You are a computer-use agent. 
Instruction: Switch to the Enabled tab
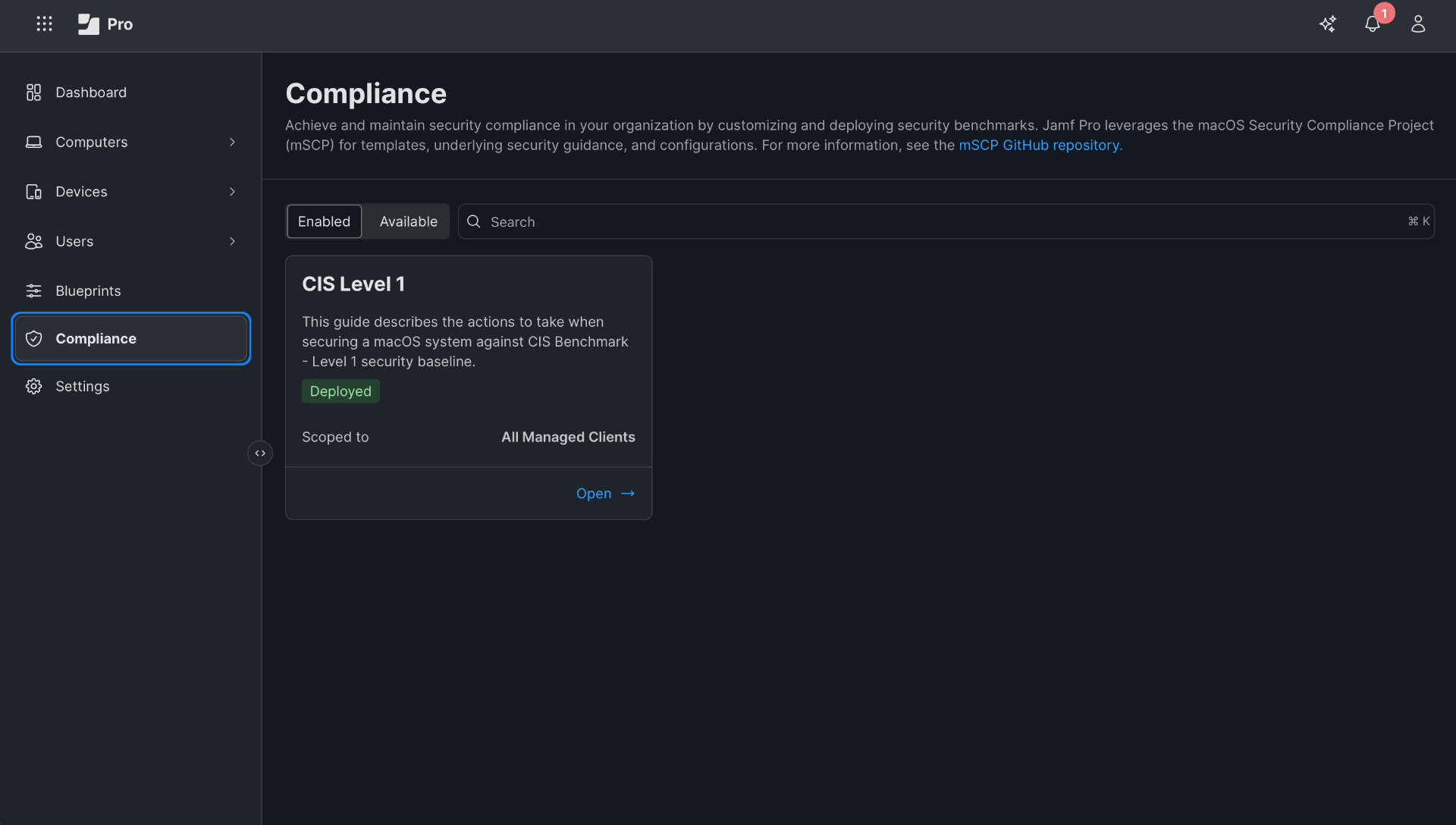click(324, 221)
